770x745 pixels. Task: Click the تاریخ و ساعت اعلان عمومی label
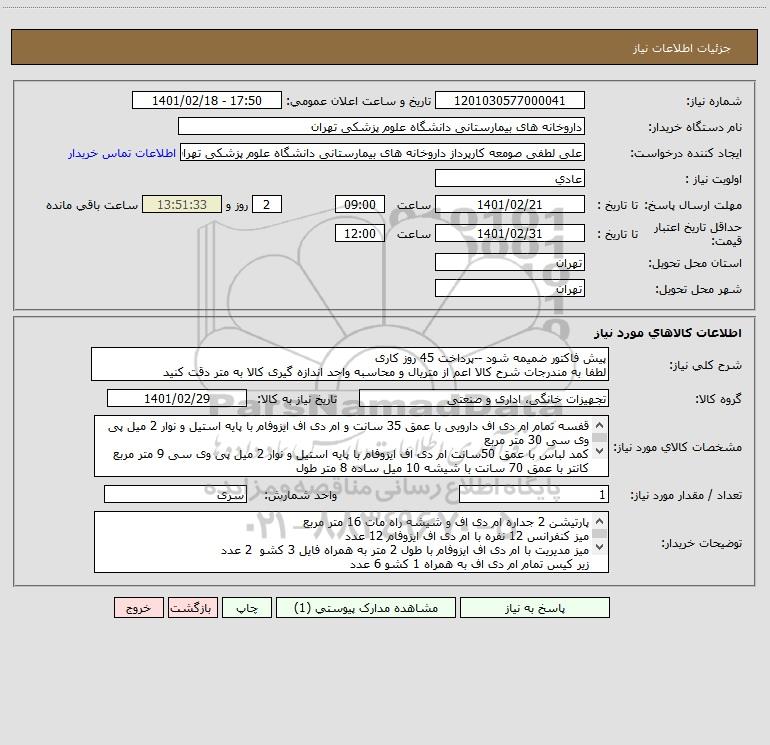tap(358, 101)
